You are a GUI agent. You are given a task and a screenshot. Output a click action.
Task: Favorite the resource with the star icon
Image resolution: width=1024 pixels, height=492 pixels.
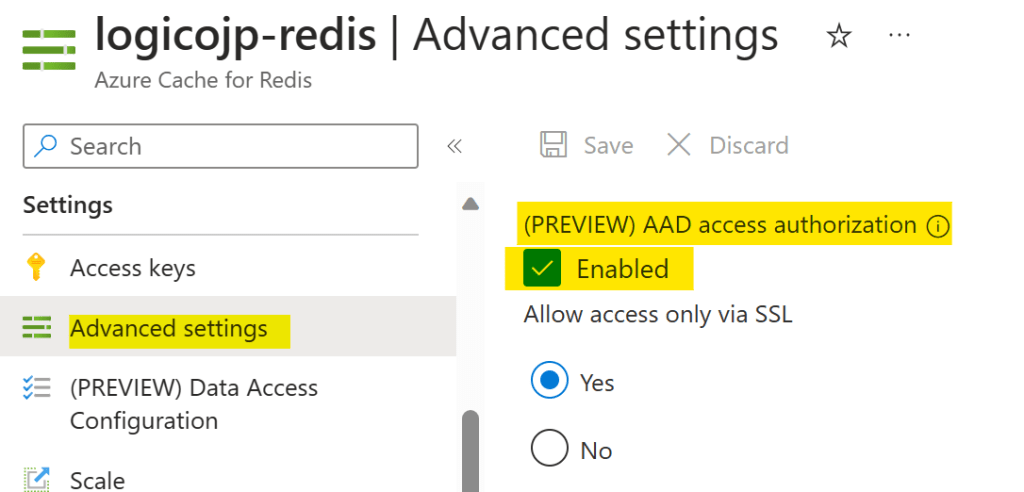pyautogui.click(x=838, y=37)
